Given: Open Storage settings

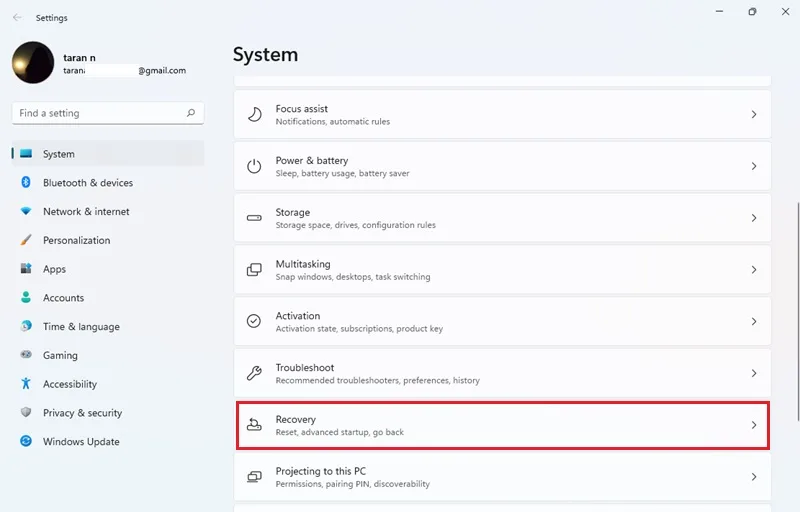Looking at the screenshot, I should click(503, 218).
